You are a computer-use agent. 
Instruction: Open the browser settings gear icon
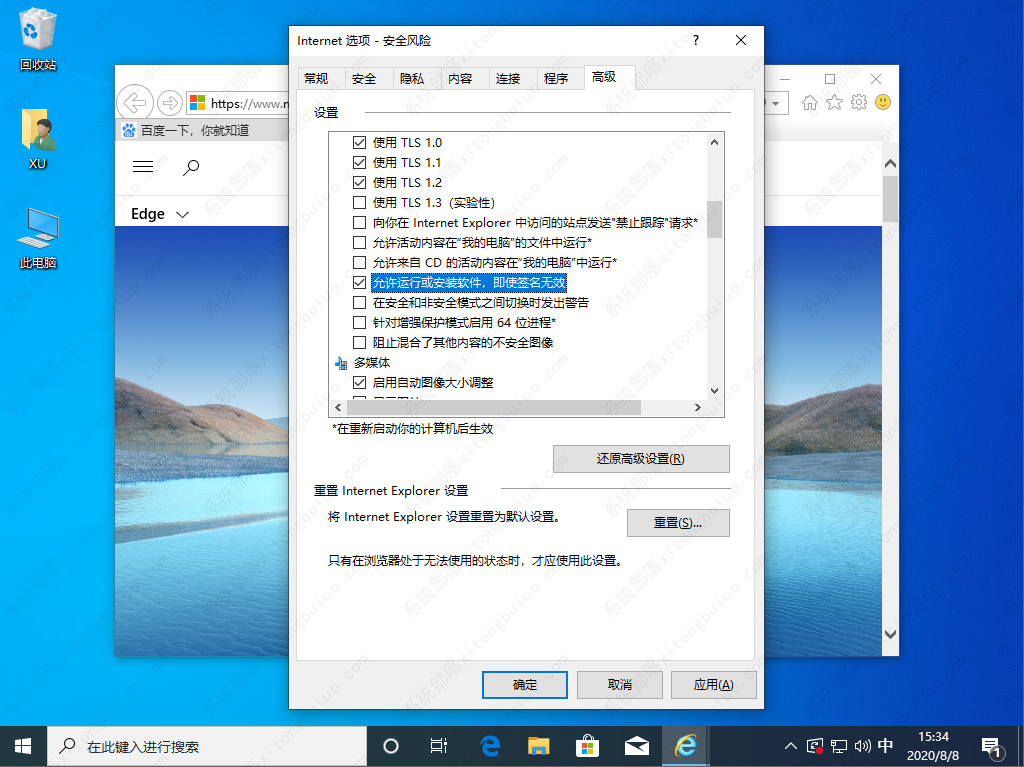[x=858, y=102]
